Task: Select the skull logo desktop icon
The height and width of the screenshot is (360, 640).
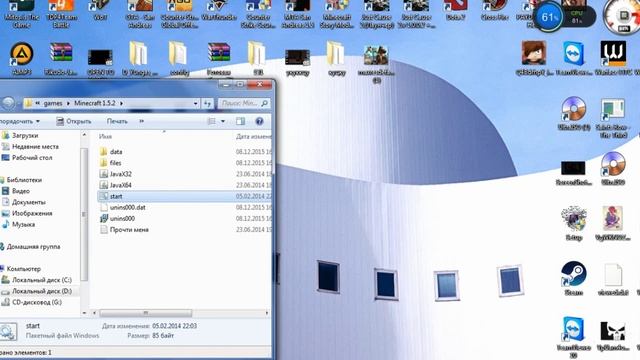Action: 613,336
